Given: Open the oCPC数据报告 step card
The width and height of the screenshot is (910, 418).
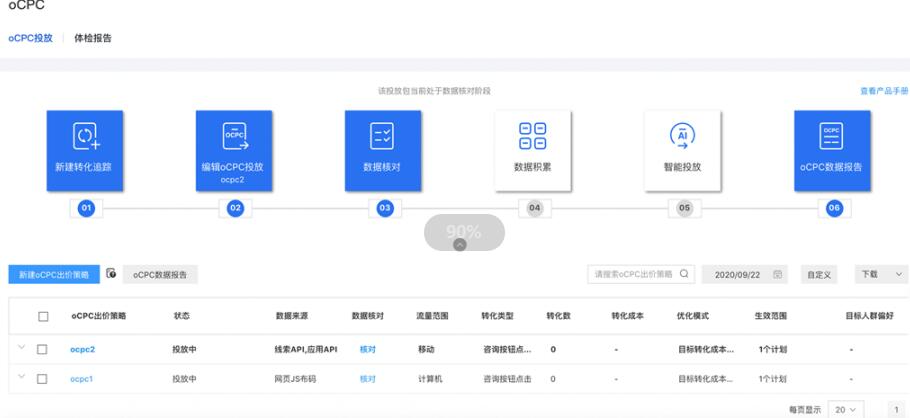Looking at the screenshot, I should [831, 150].
